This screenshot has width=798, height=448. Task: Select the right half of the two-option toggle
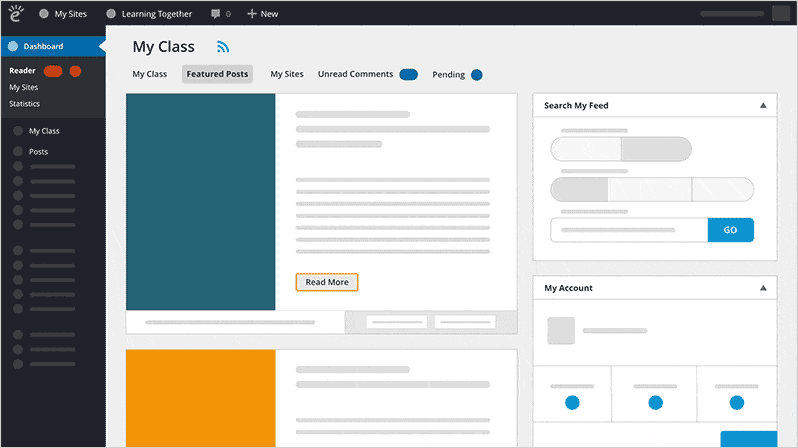657,149
